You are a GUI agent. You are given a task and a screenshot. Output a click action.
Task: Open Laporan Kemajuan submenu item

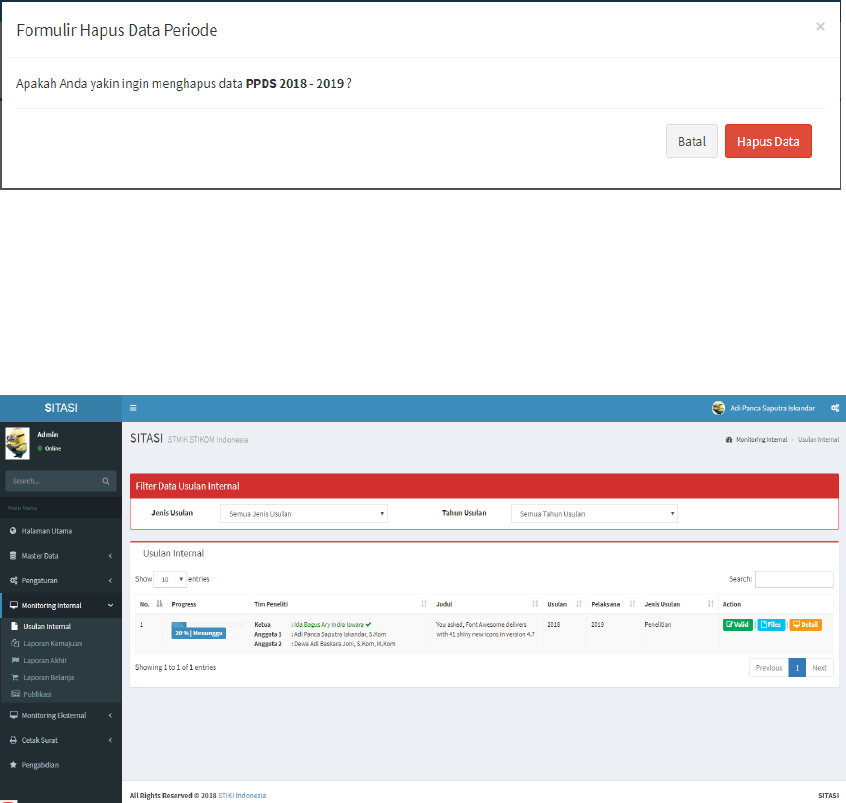coord(61,643)
